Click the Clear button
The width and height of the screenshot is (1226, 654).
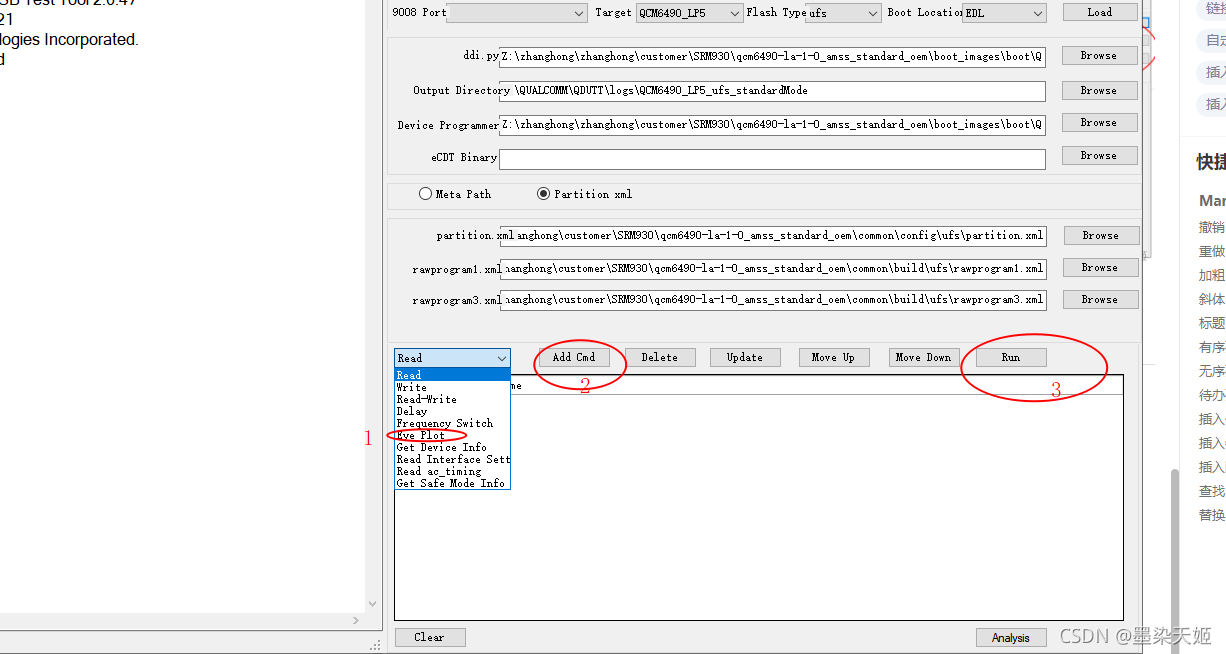tap(430, 637)
